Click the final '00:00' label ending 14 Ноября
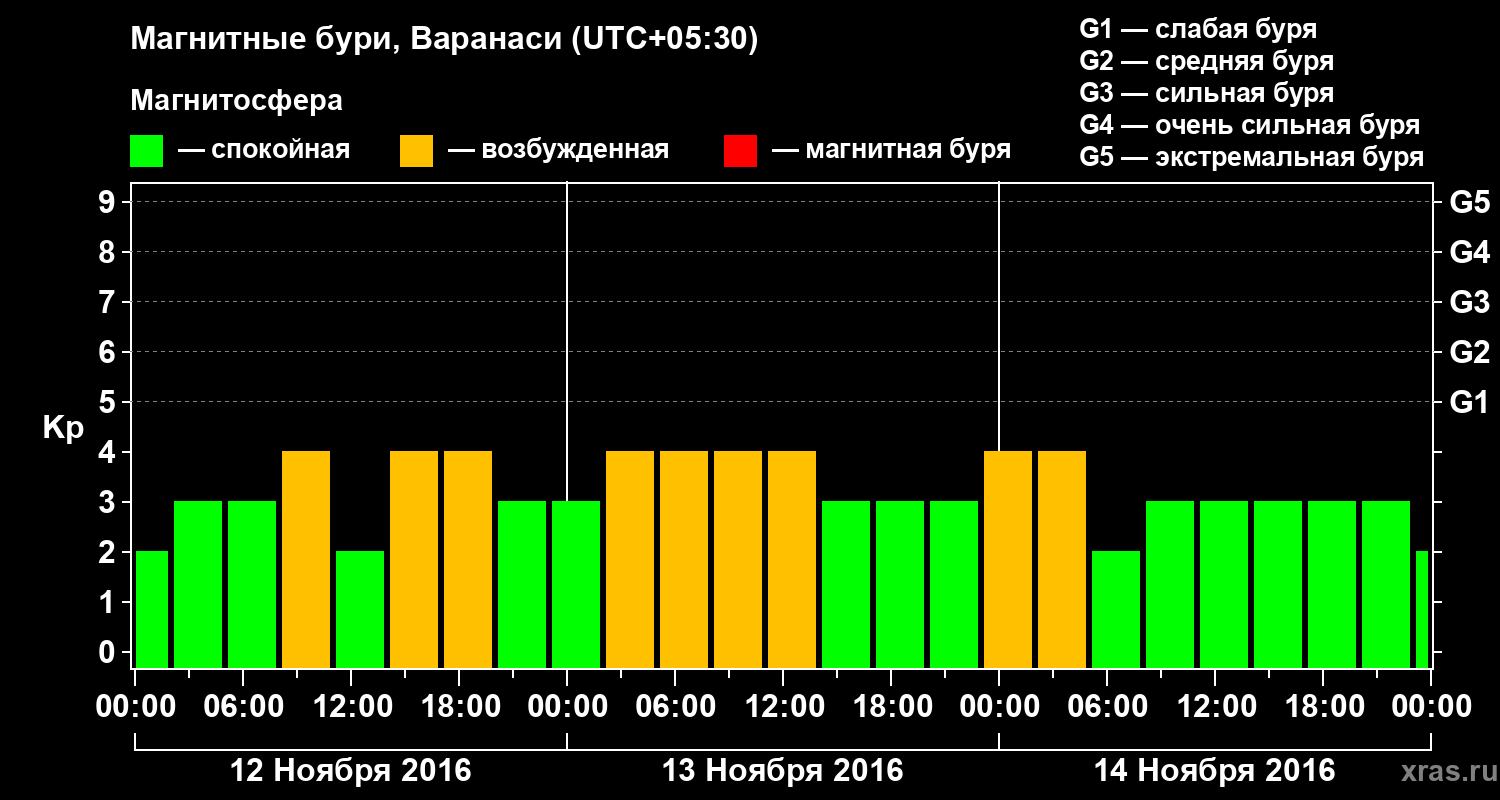Screen dimensions: 1500x800 pyautogui.click(x=1431, y=706)
